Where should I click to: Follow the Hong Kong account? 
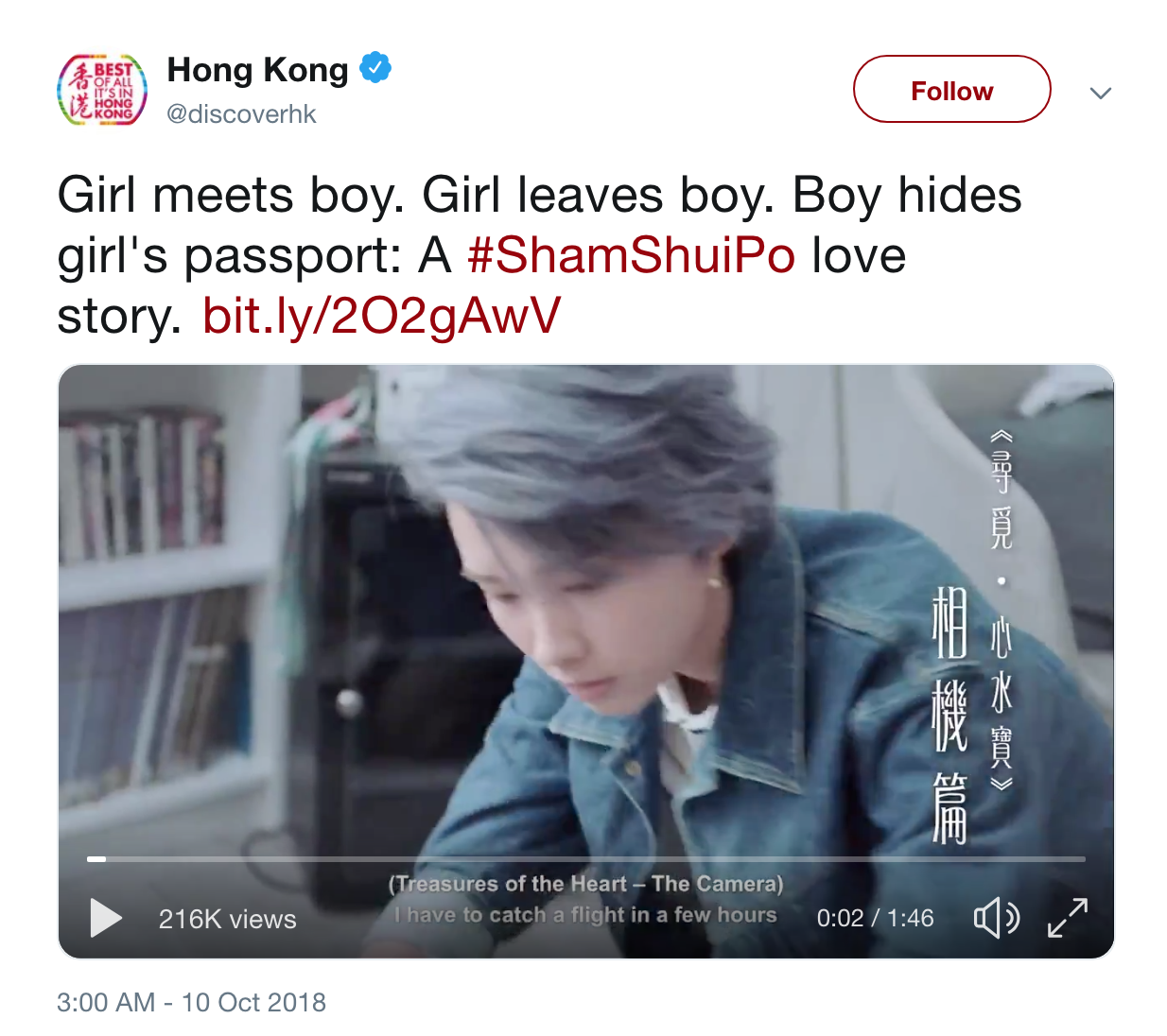pyautogui.click(x=952, y=89)
